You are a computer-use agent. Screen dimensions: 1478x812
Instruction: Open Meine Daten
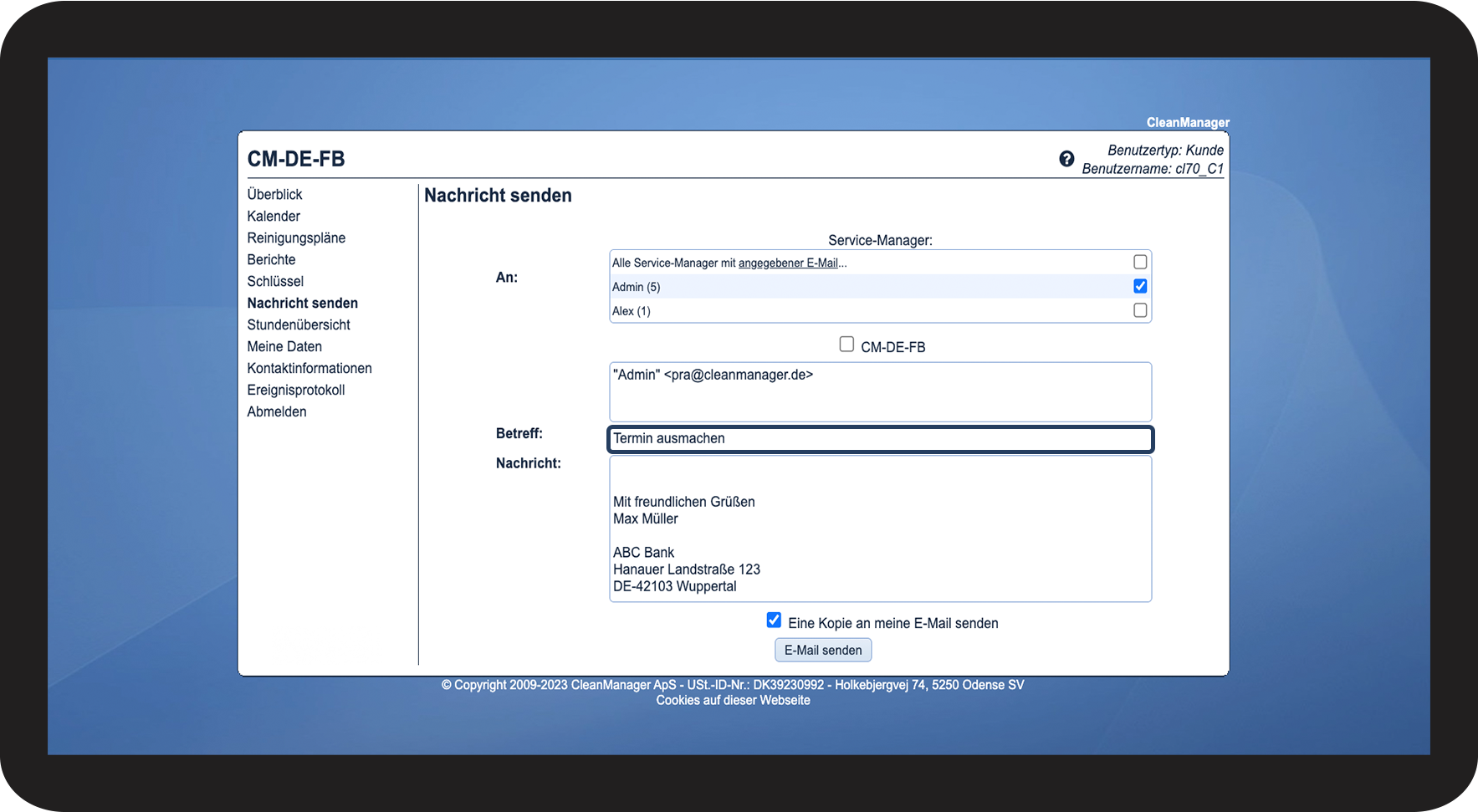click(284, 346)
